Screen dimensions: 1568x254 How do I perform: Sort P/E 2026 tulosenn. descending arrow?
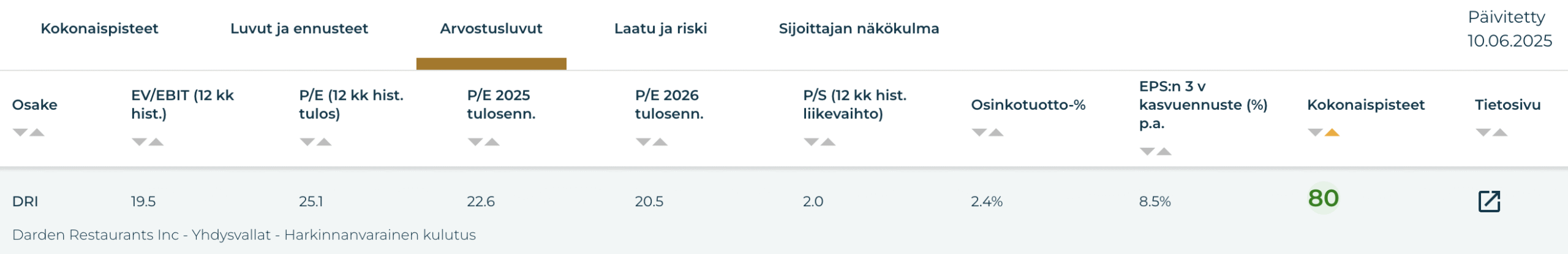(x=643, y=142)
